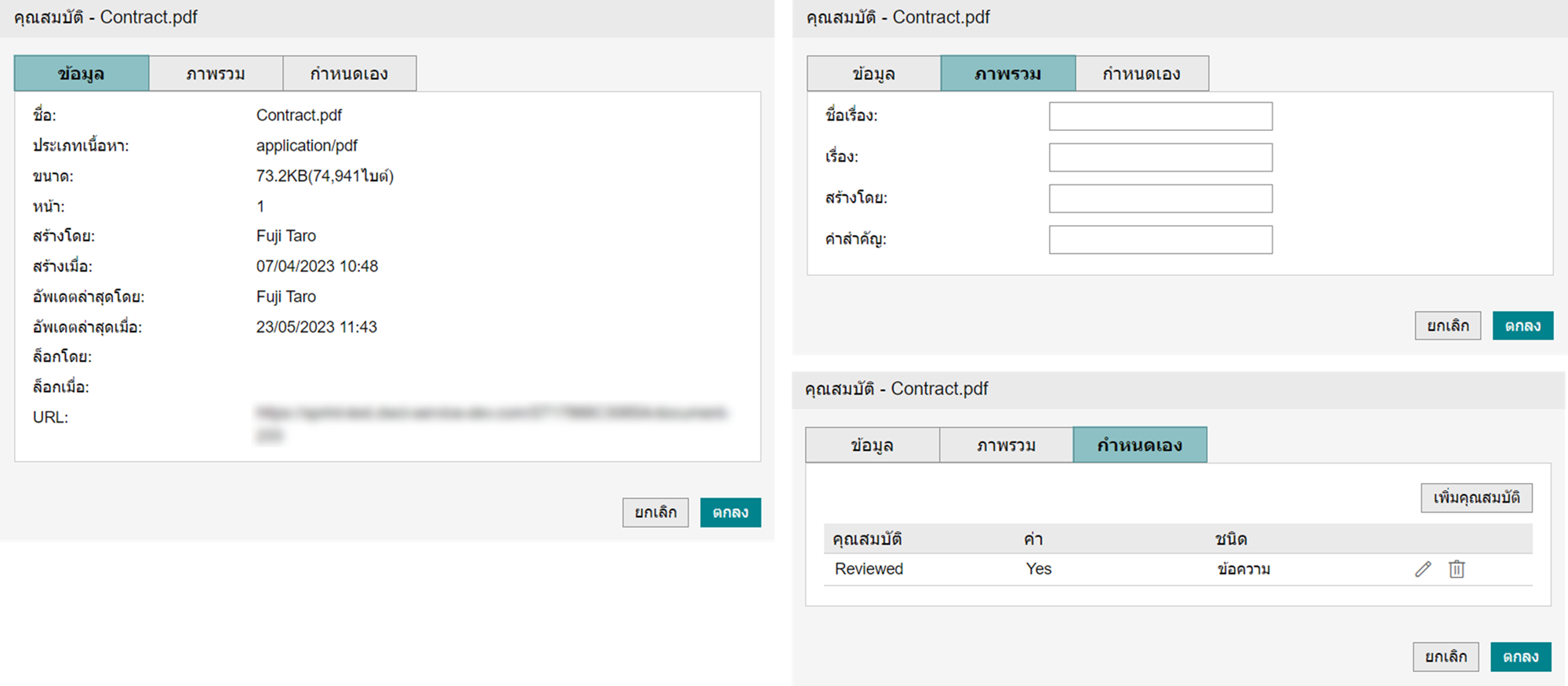Open กำหนดเอง tab in the file info dialog
This screenshot has height=686, width=1568.
tap(349, 74)
